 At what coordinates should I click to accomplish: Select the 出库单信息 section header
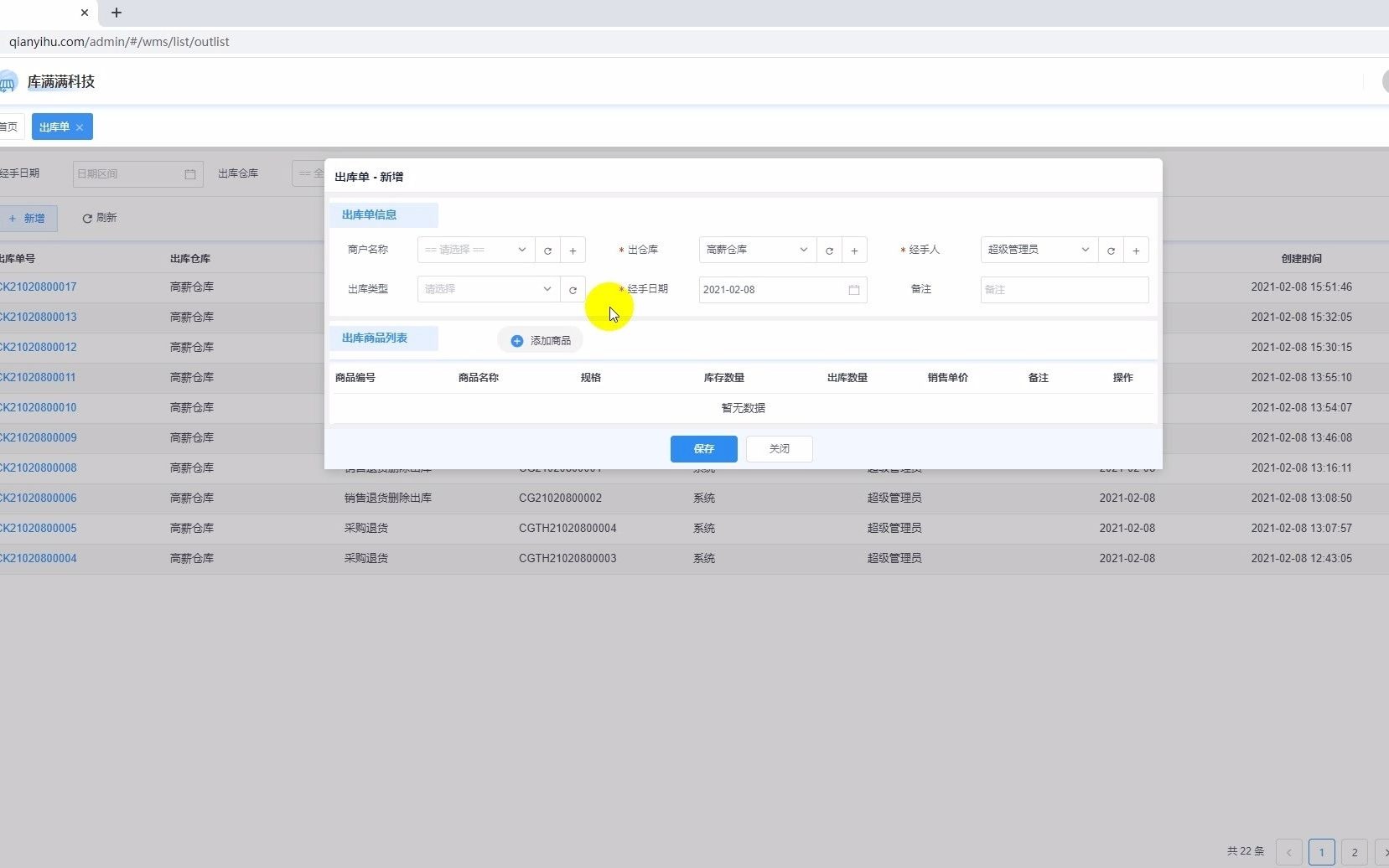(x=383, y=214)
